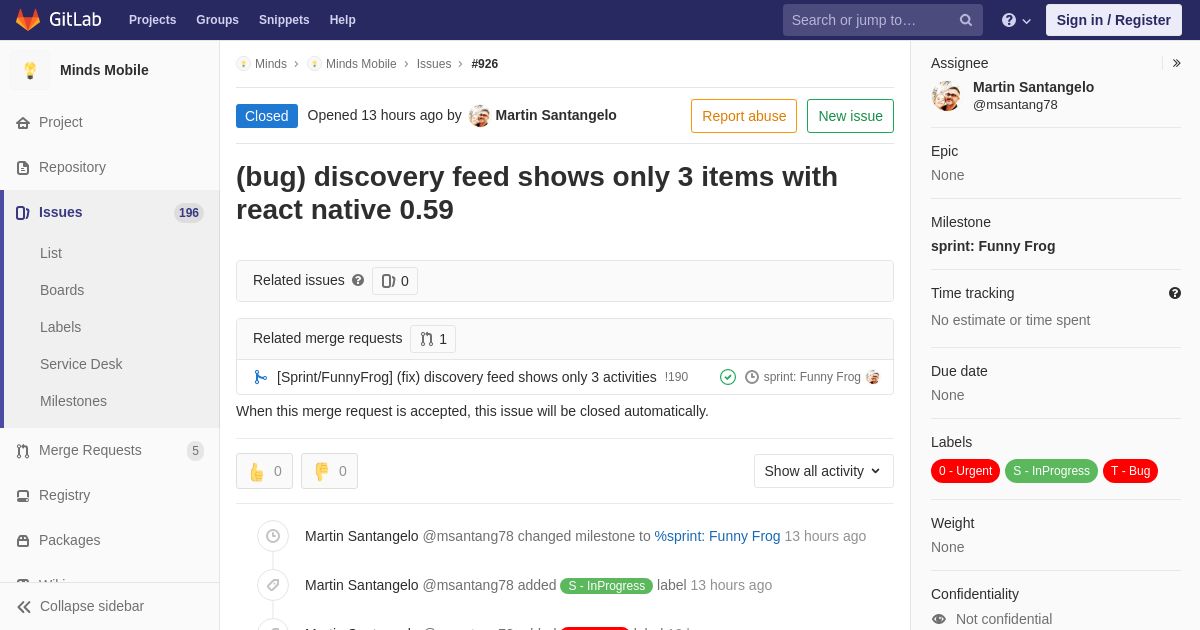Select the Labels submenu item

tap(60, 327)
